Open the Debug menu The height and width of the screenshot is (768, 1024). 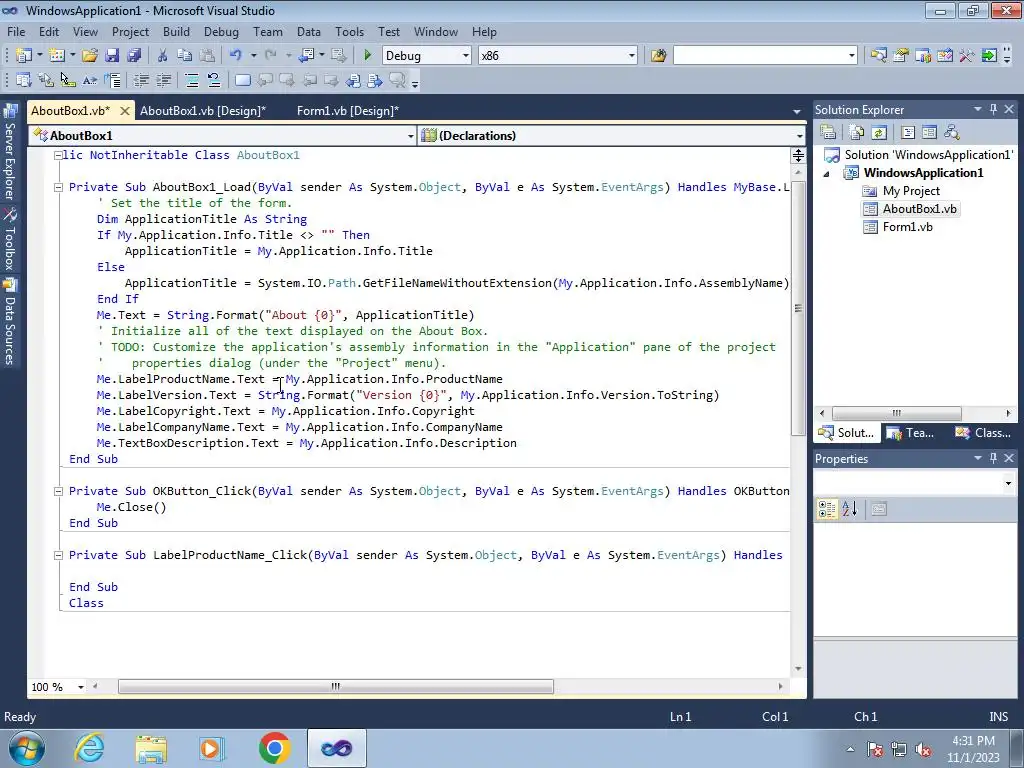pyautogui.click(x=221, y=31)
